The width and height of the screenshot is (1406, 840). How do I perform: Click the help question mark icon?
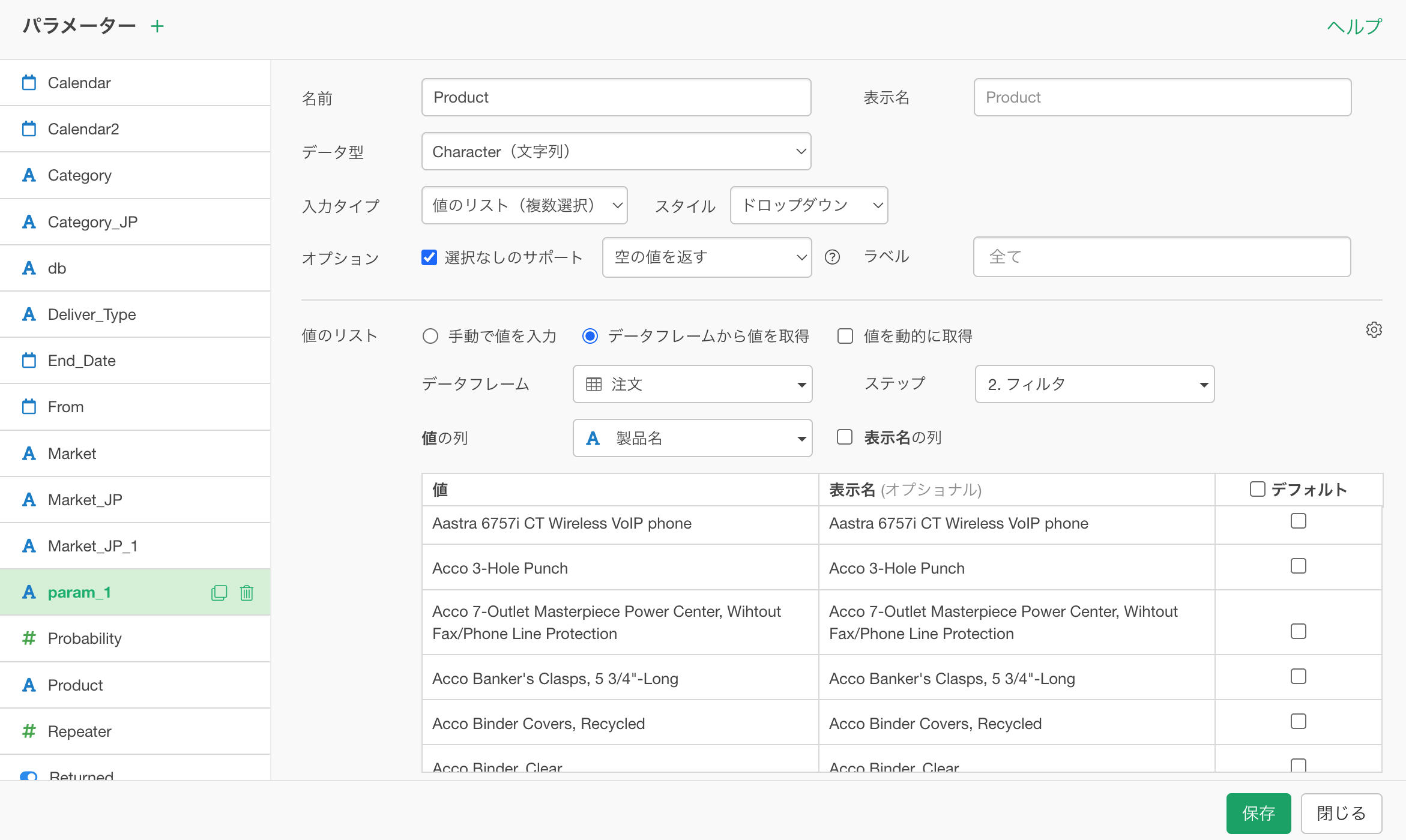832,257
